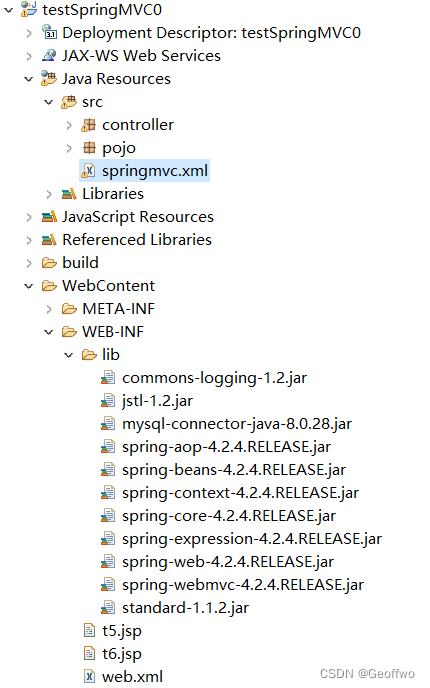430x688 pixels.
Task: Select the WebContent folder label
Action: [x=108, y=286]
